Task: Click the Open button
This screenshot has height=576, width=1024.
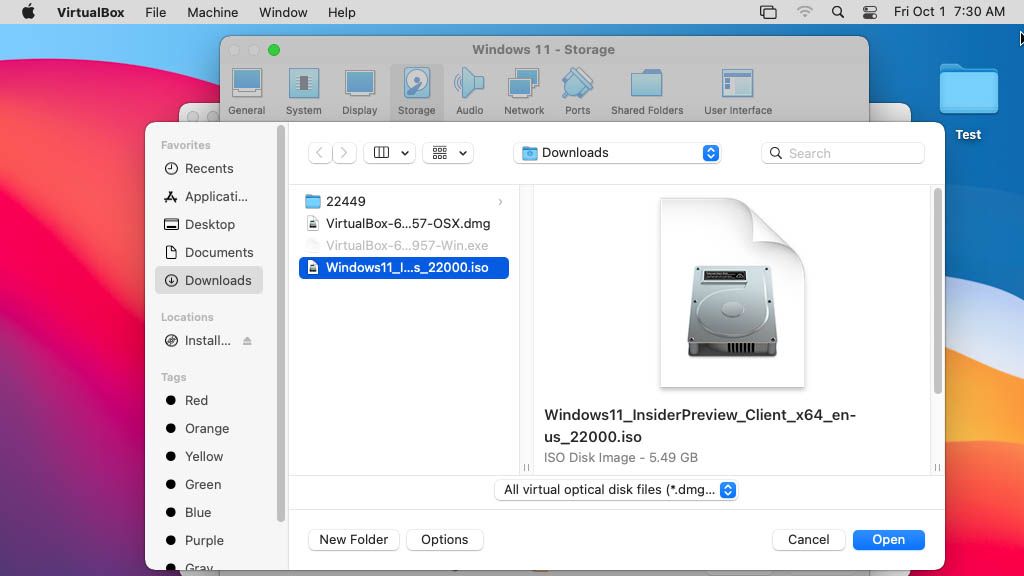Action: pos(888,539)
